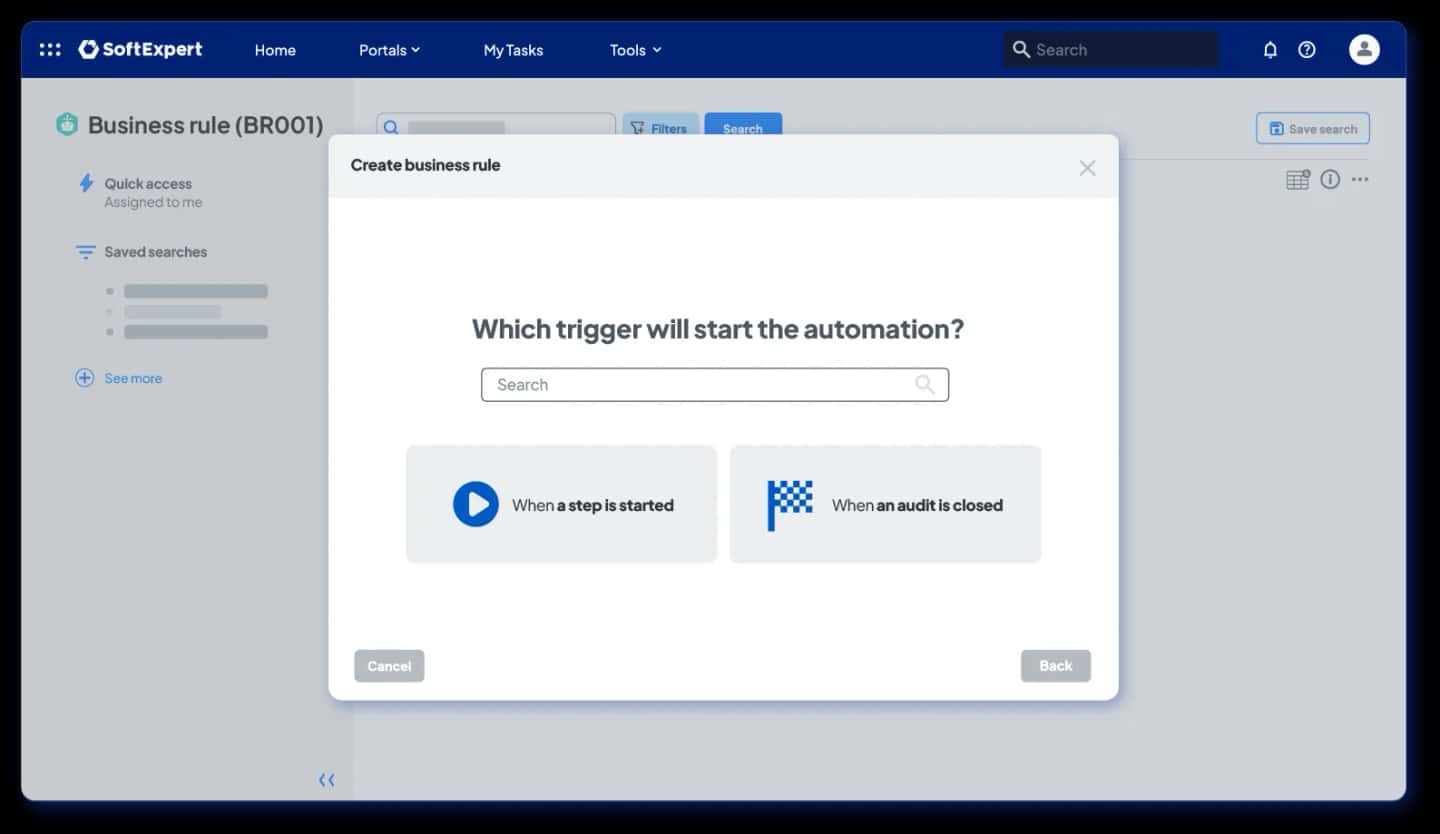Open the help question mark icon

(1307, 49)
